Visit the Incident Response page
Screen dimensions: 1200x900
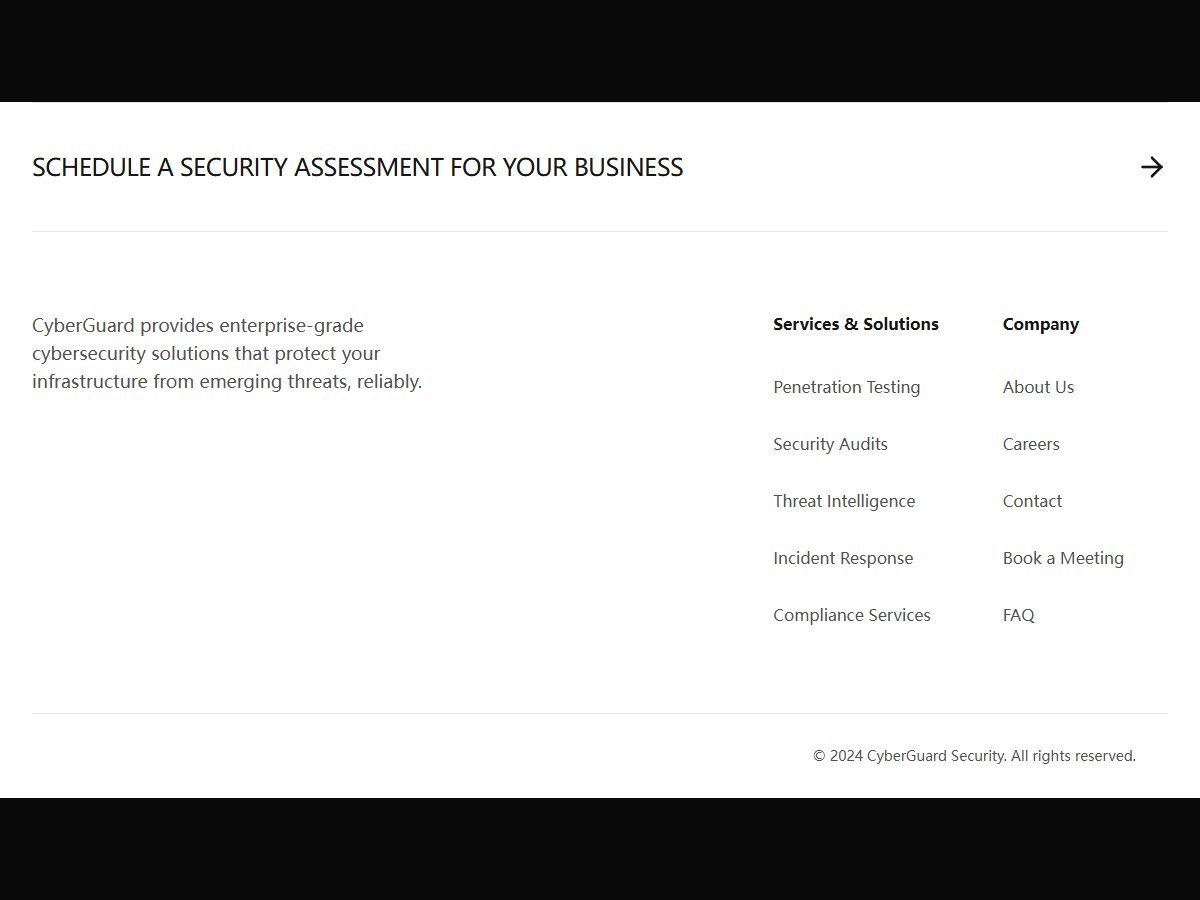(843, 558)
